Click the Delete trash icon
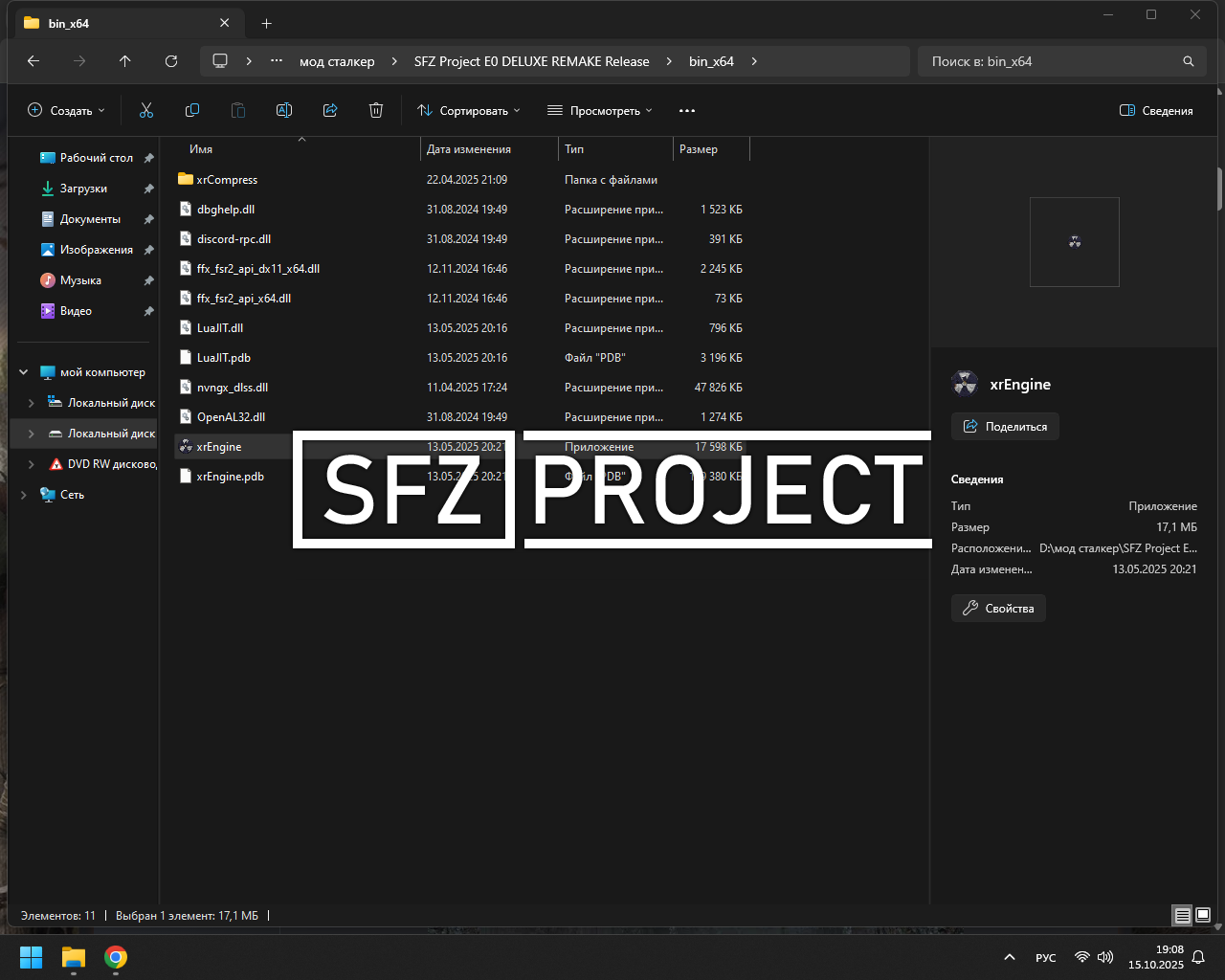The height and width of the screenshot is (980, 1225). 376,111
